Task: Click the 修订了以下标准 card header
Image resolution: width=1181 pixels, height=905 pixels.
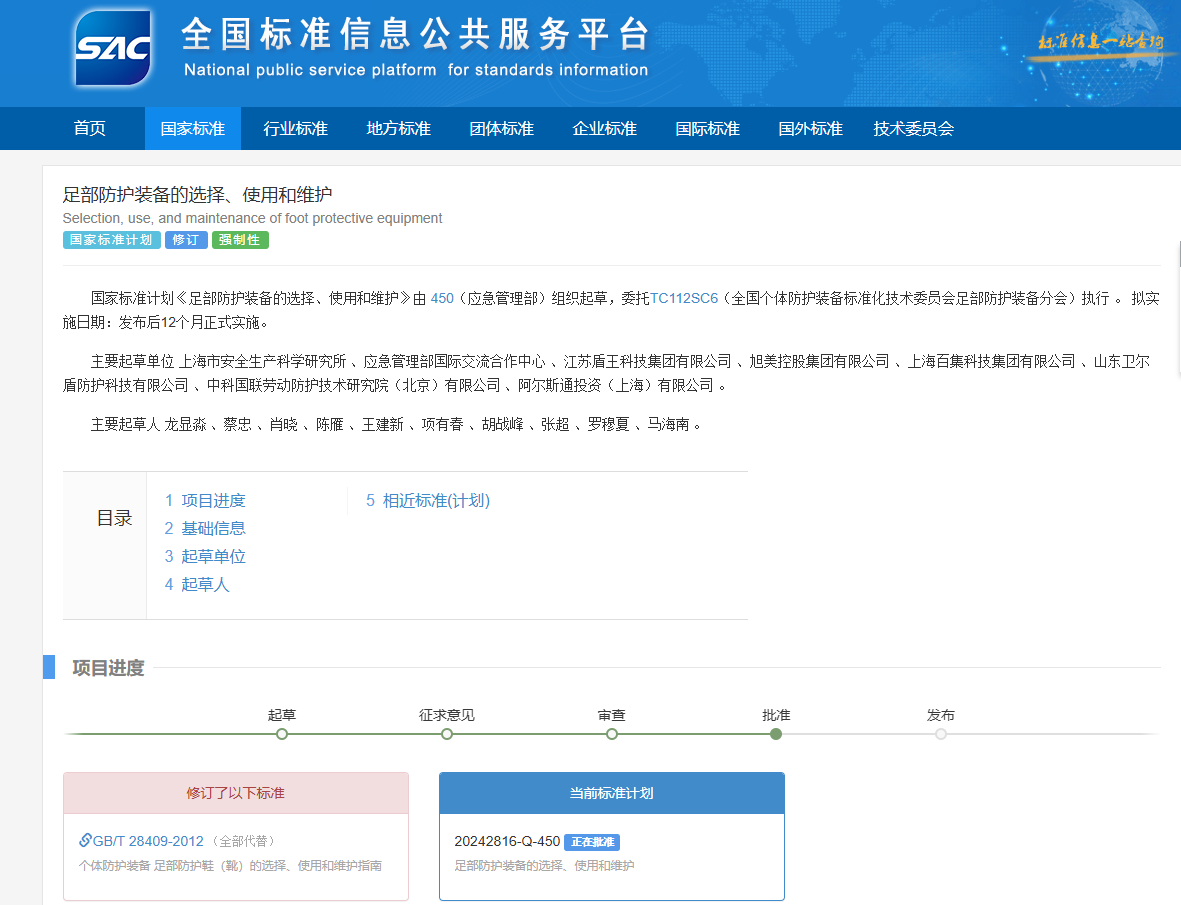Action: coord(236,793)
